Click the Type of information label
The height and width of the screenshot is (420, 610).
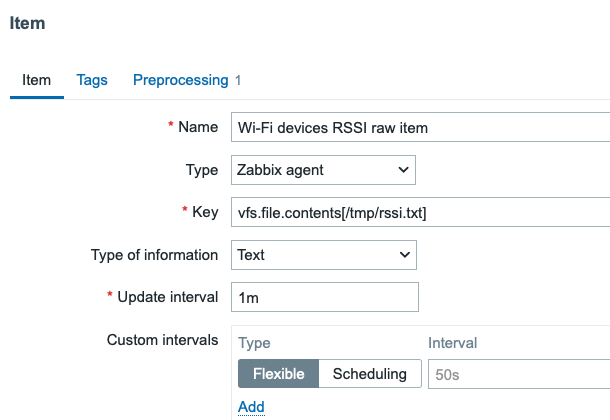tap(154, 255)
